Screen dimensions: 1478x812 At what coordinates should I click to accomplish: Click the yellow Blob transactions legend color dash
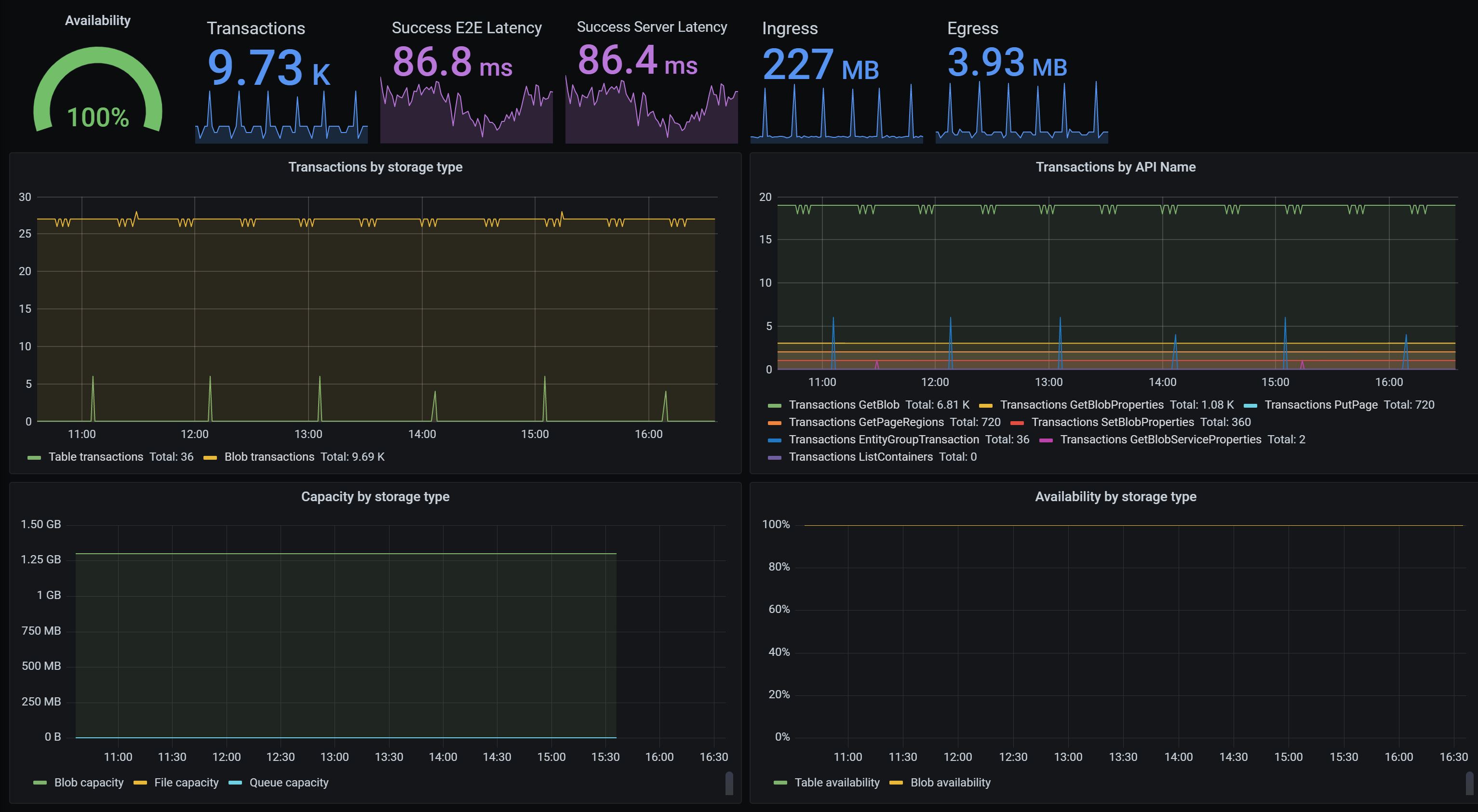[210, 458]
